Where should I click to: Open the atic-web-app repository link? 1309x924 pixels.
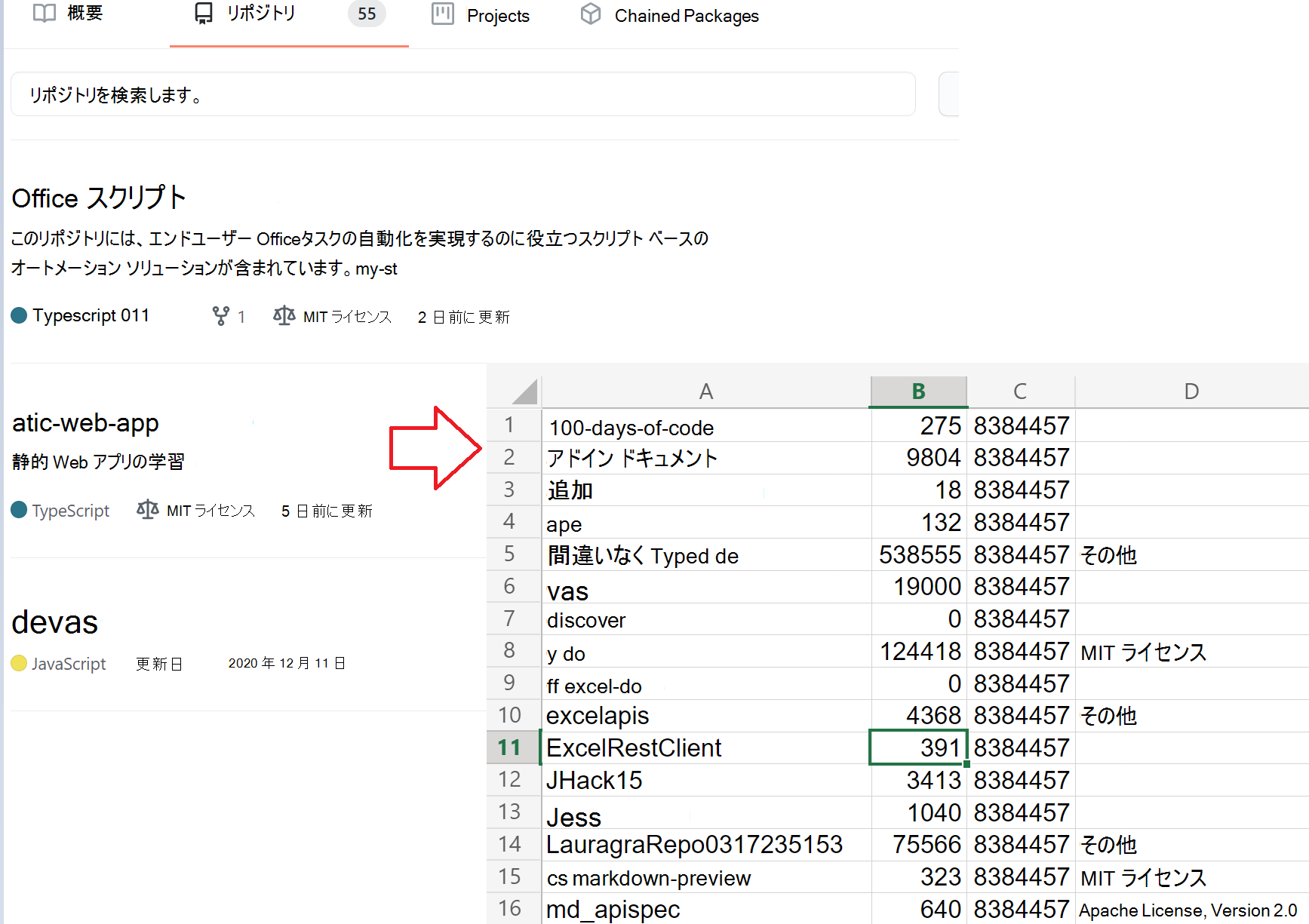[85, 422]
